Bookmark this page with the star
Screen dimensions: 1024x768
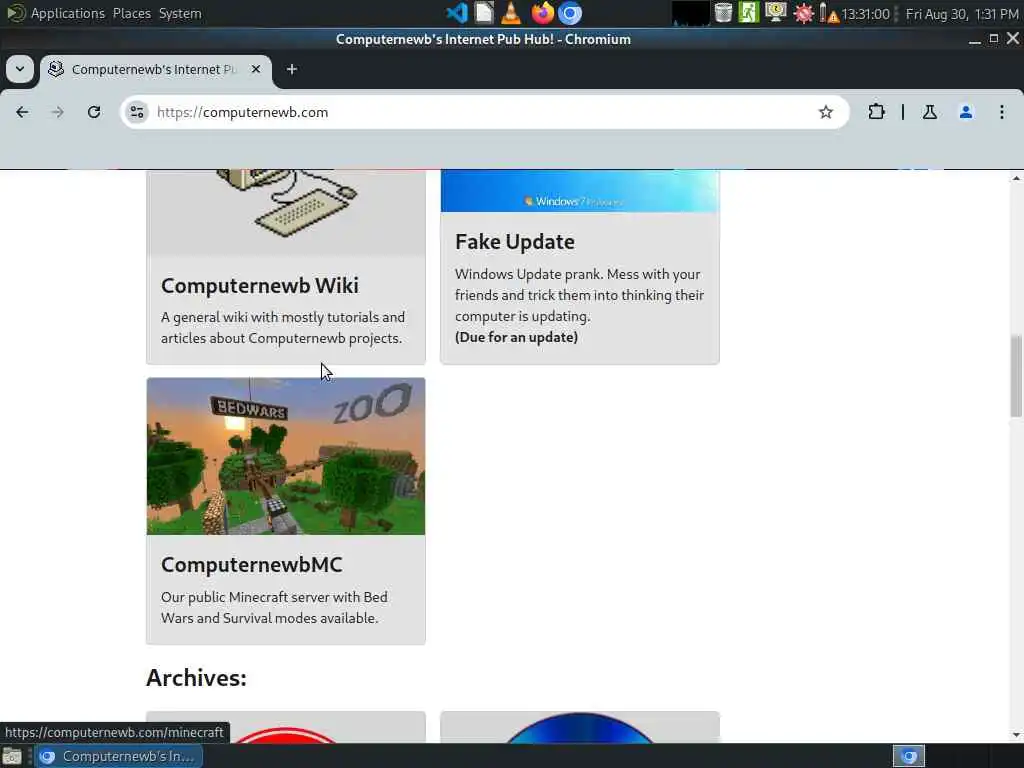click(x=825, y=112)
